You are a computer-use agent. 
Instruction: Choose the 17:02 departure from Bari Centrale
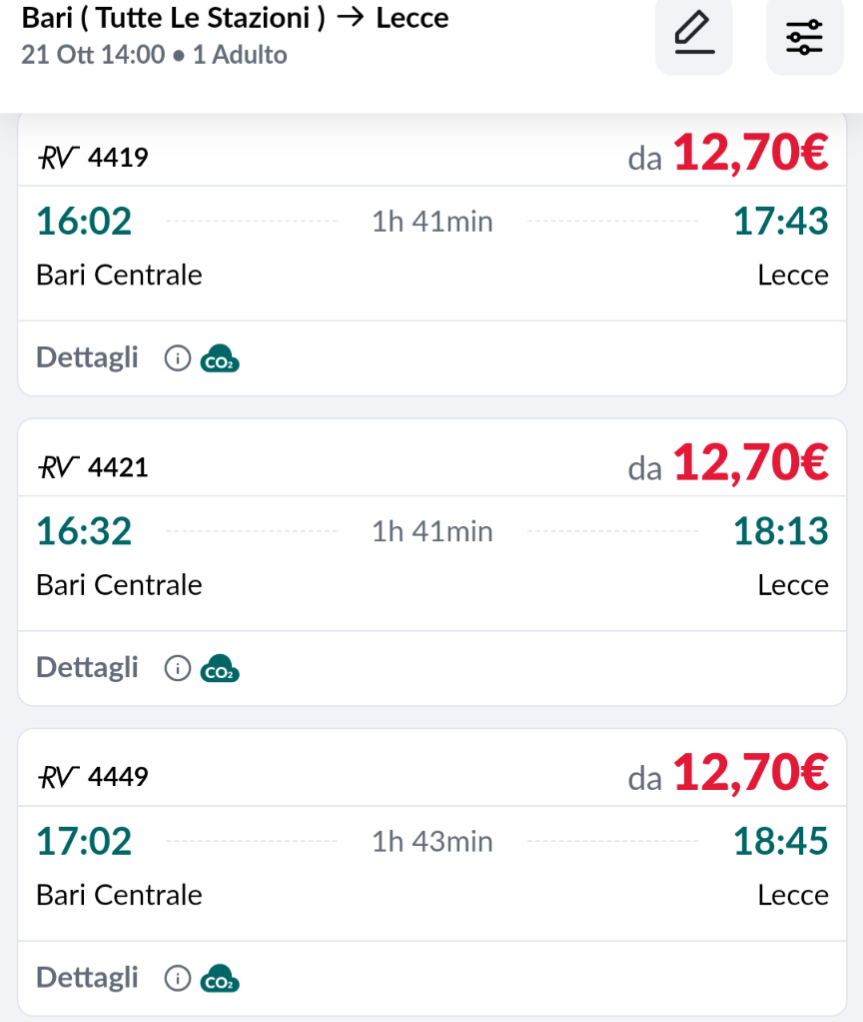coord(84,841)
